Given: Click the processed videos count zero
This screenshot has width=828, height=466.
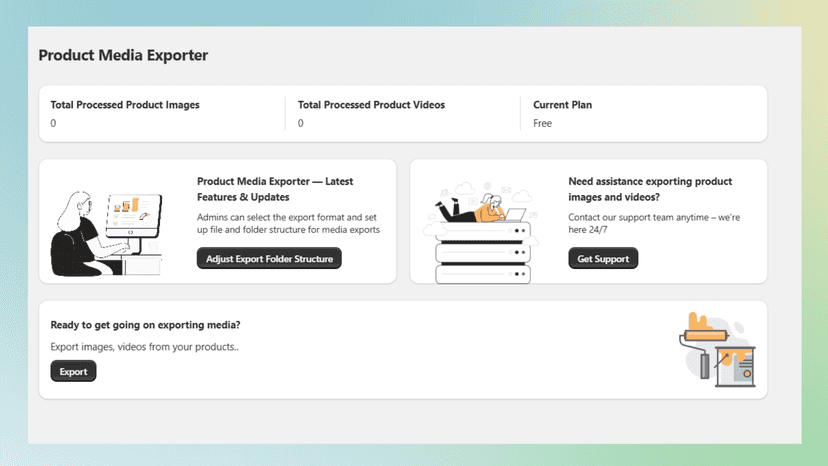Looking at the screenshot, I should (x=300, y=123).
